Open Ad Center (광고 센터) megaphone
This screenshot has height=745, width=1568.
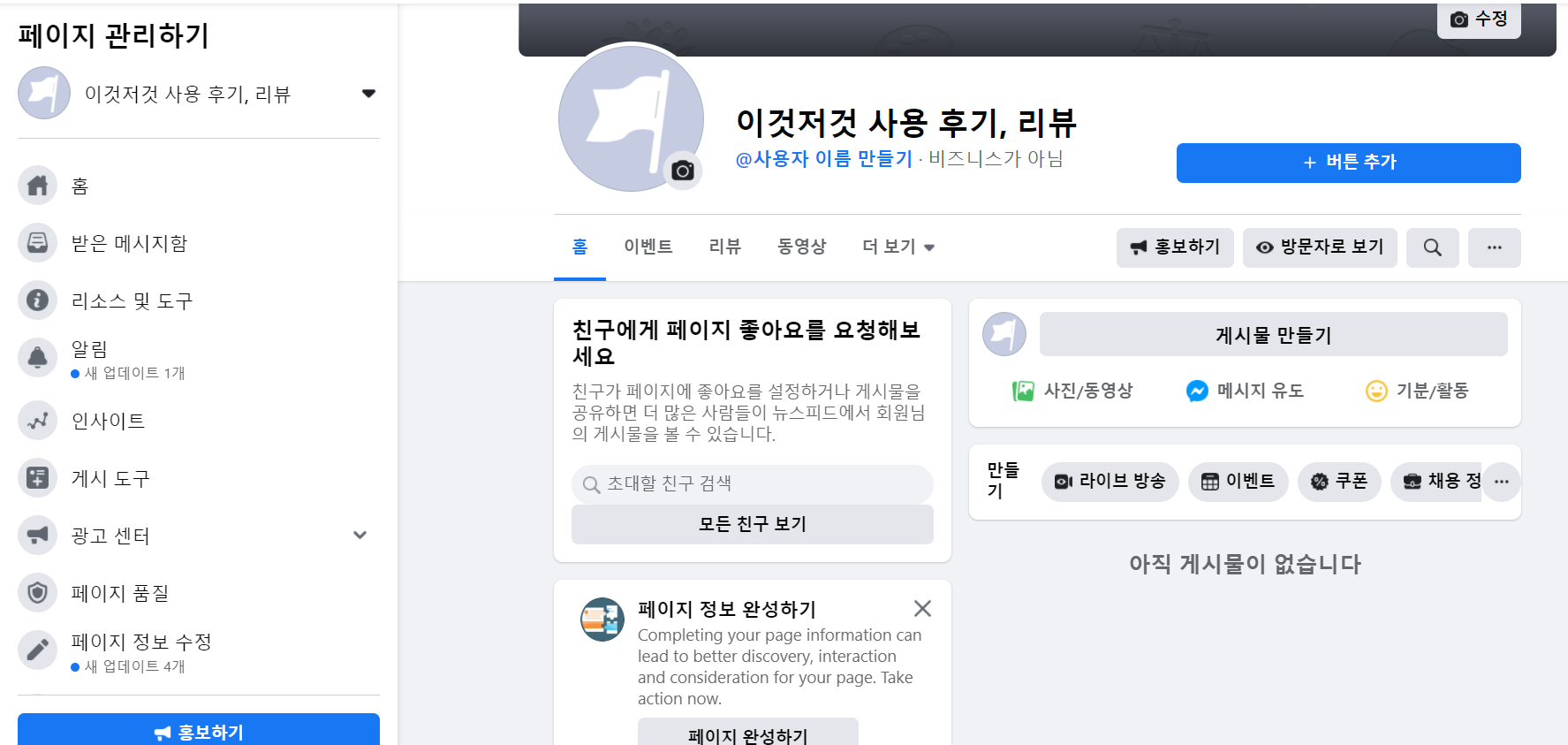(37, 536)
